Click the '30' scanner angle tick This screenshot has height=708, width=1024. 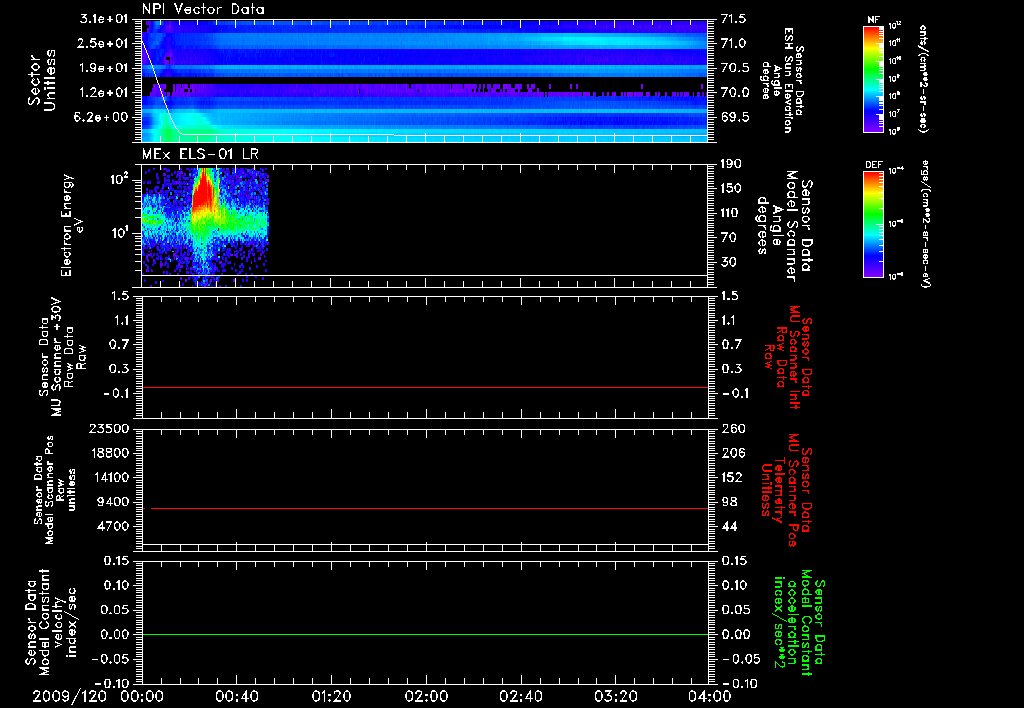pos(728,263)
